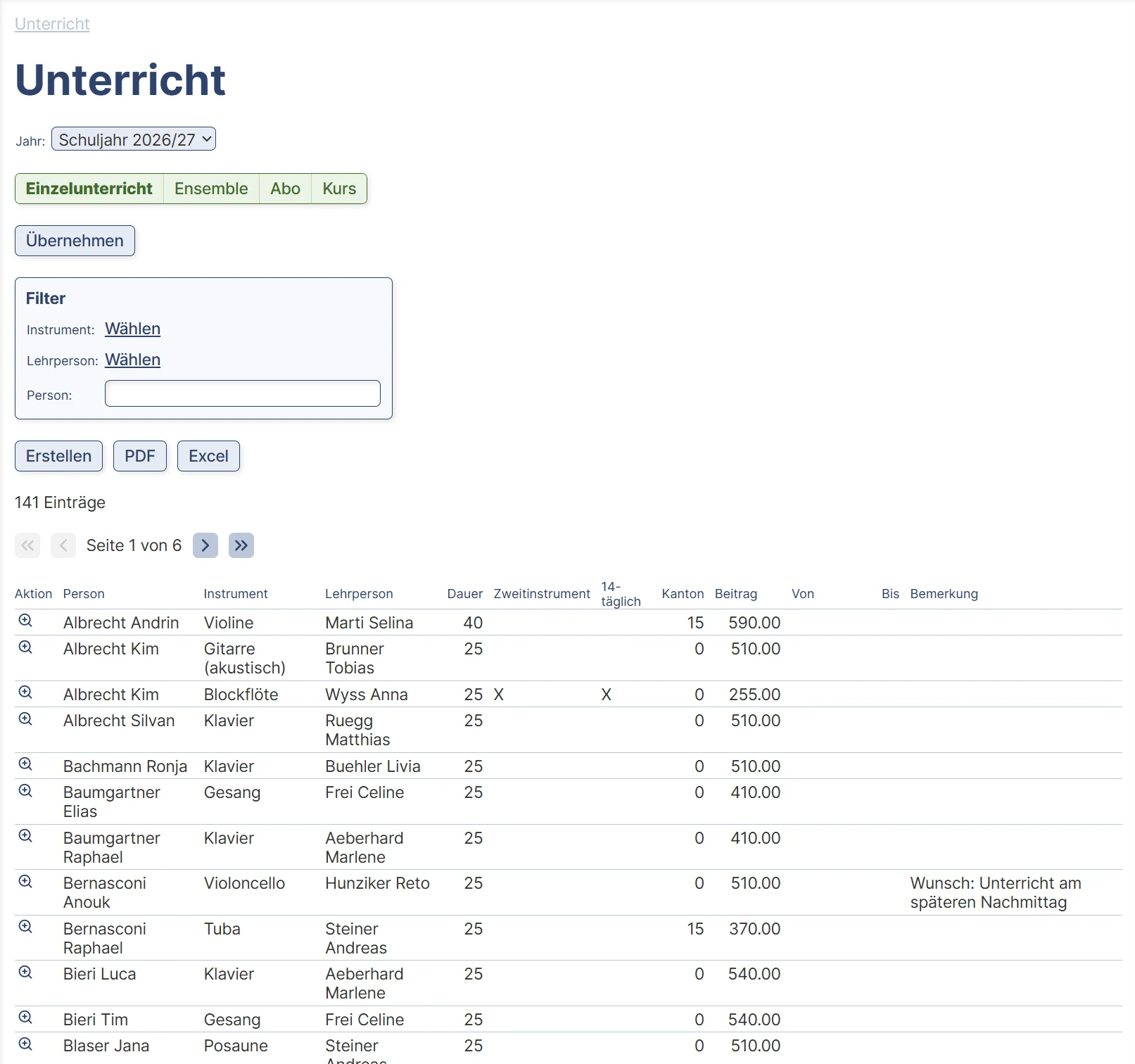This screenshot has height=1064, width=1135.
Task: Click the Instrument column header
Action: [x=236, y=594]
